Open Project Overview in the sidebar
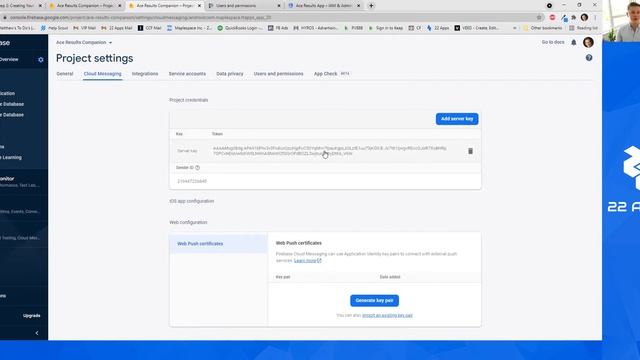 (9, 60)
